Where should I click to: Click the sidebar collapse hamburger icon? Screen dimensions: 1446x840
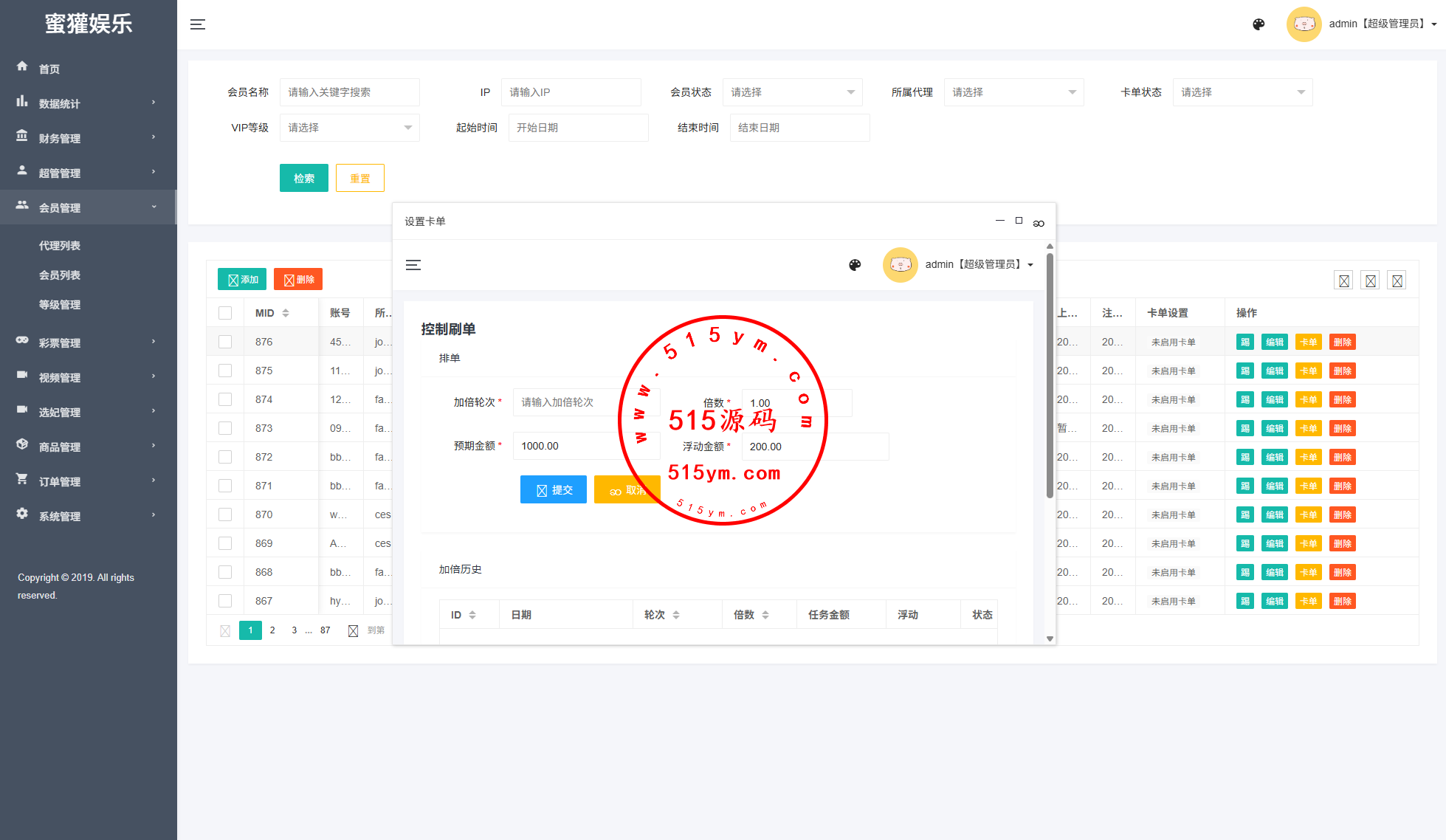(x=198, y=24)
